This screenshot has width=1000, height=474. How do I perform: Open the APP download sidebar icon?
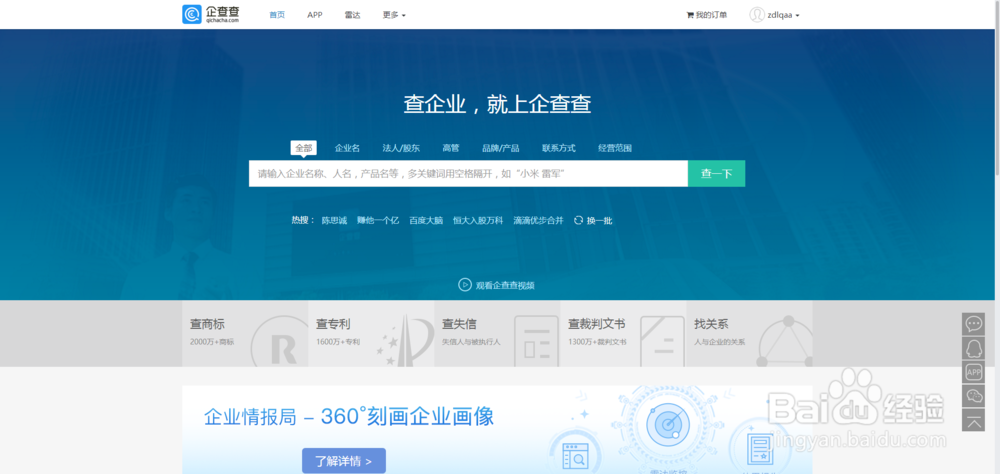pos(973,372)
